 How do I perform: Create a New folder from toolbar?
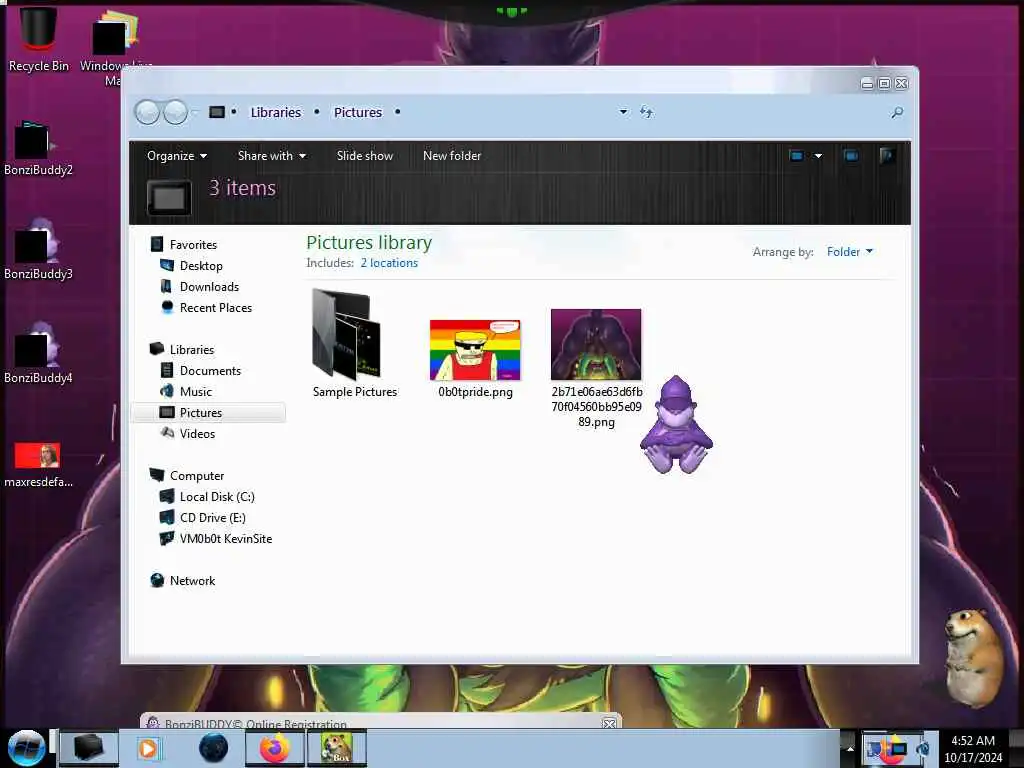click(x=452, y=155)
